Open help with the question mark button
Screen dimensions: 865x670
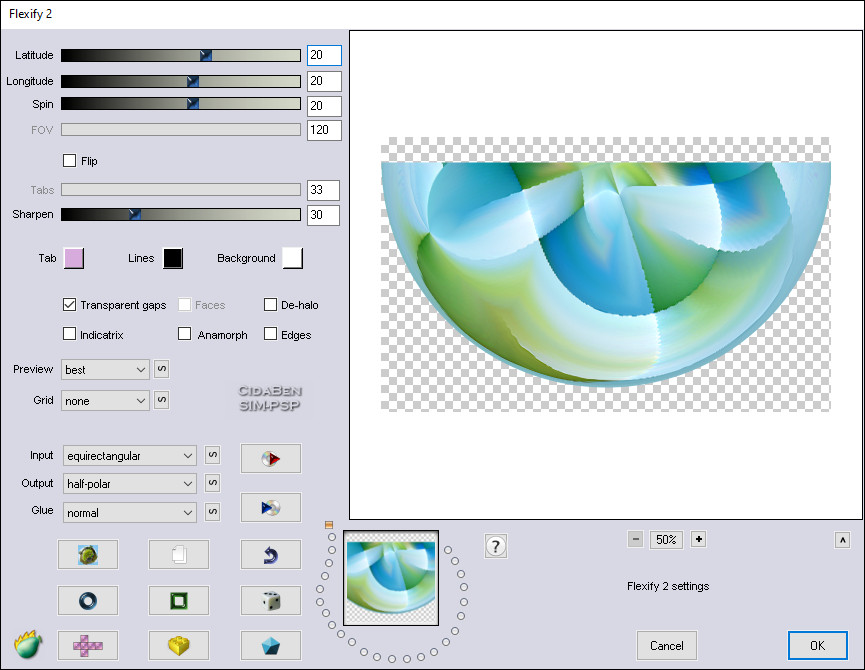click(496, 546)
